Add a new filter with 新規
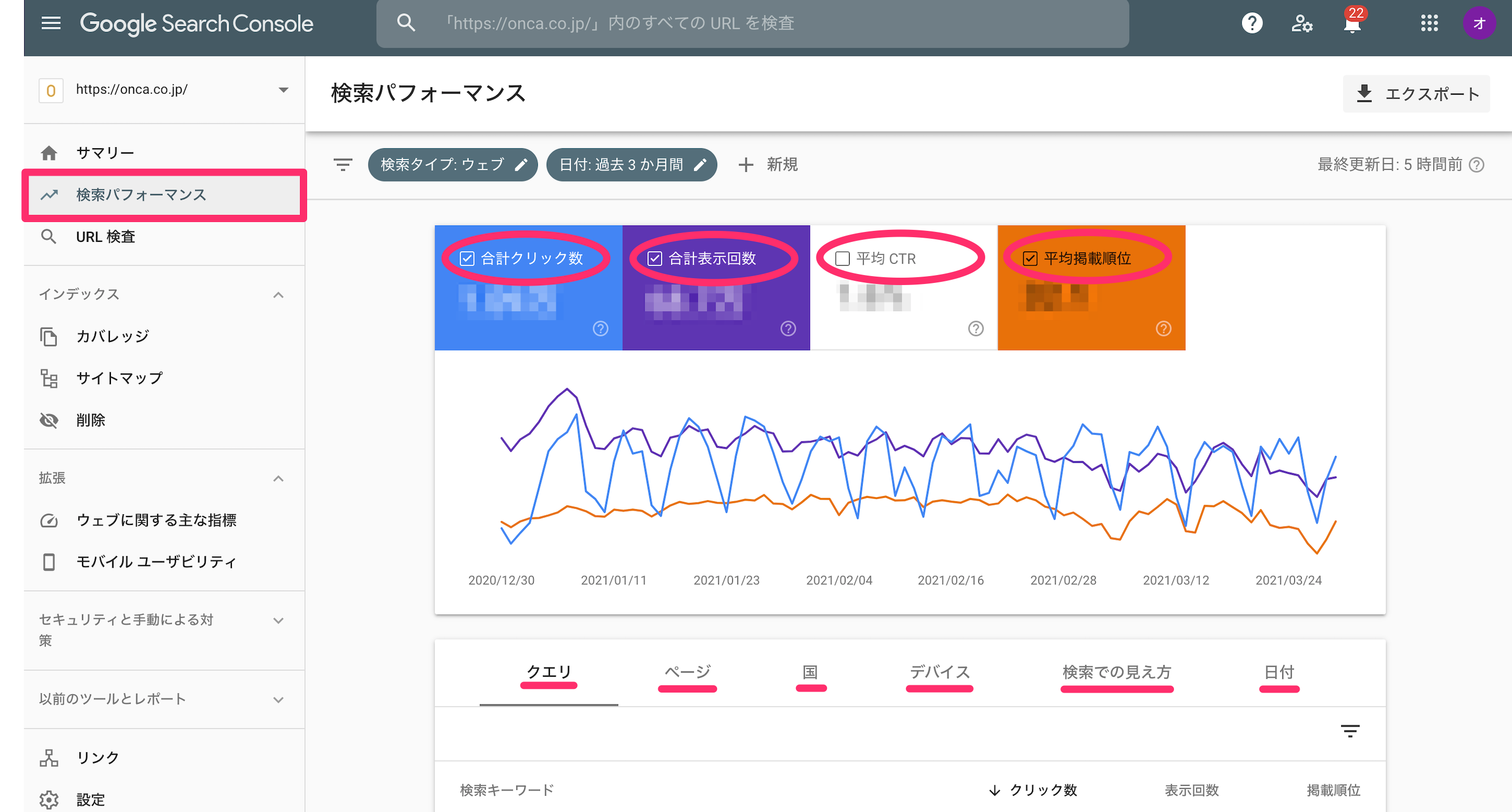This screenshot has height=812, width=1512. click(x=768, y=165)
